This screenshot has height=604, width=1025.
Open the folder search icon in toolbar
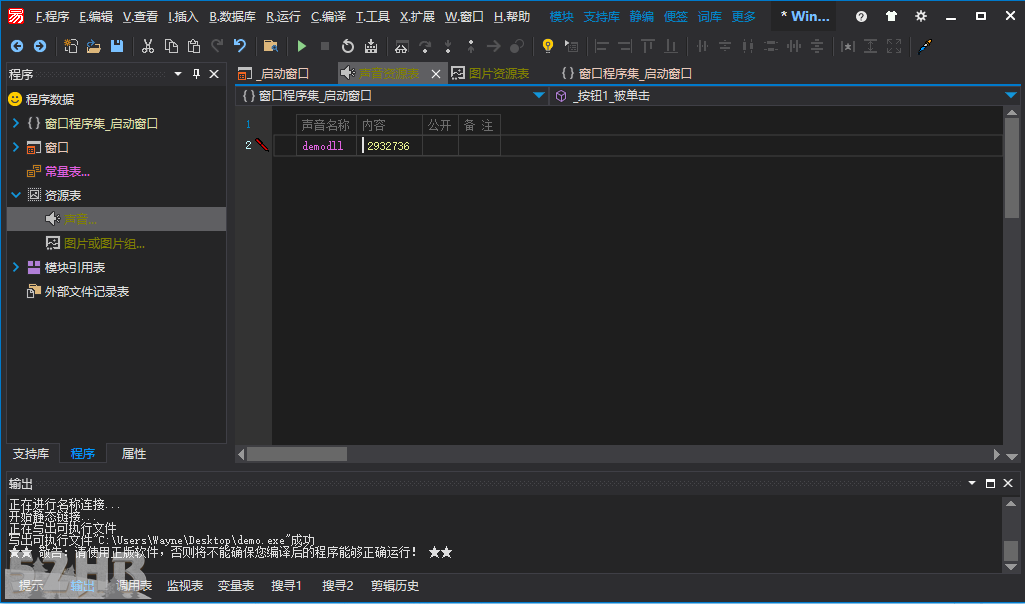coord(271,46)
